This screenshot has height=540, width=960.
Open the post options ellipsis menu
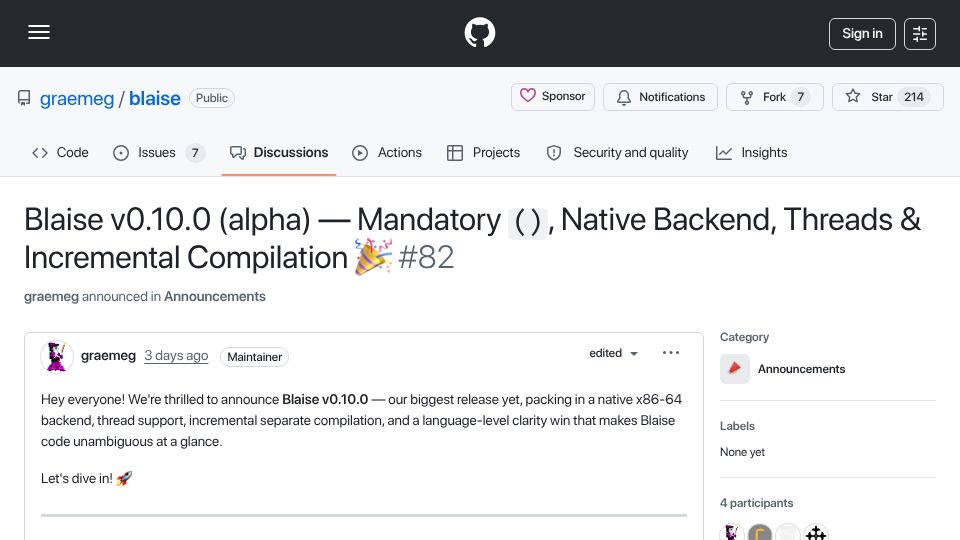(671, 353)
